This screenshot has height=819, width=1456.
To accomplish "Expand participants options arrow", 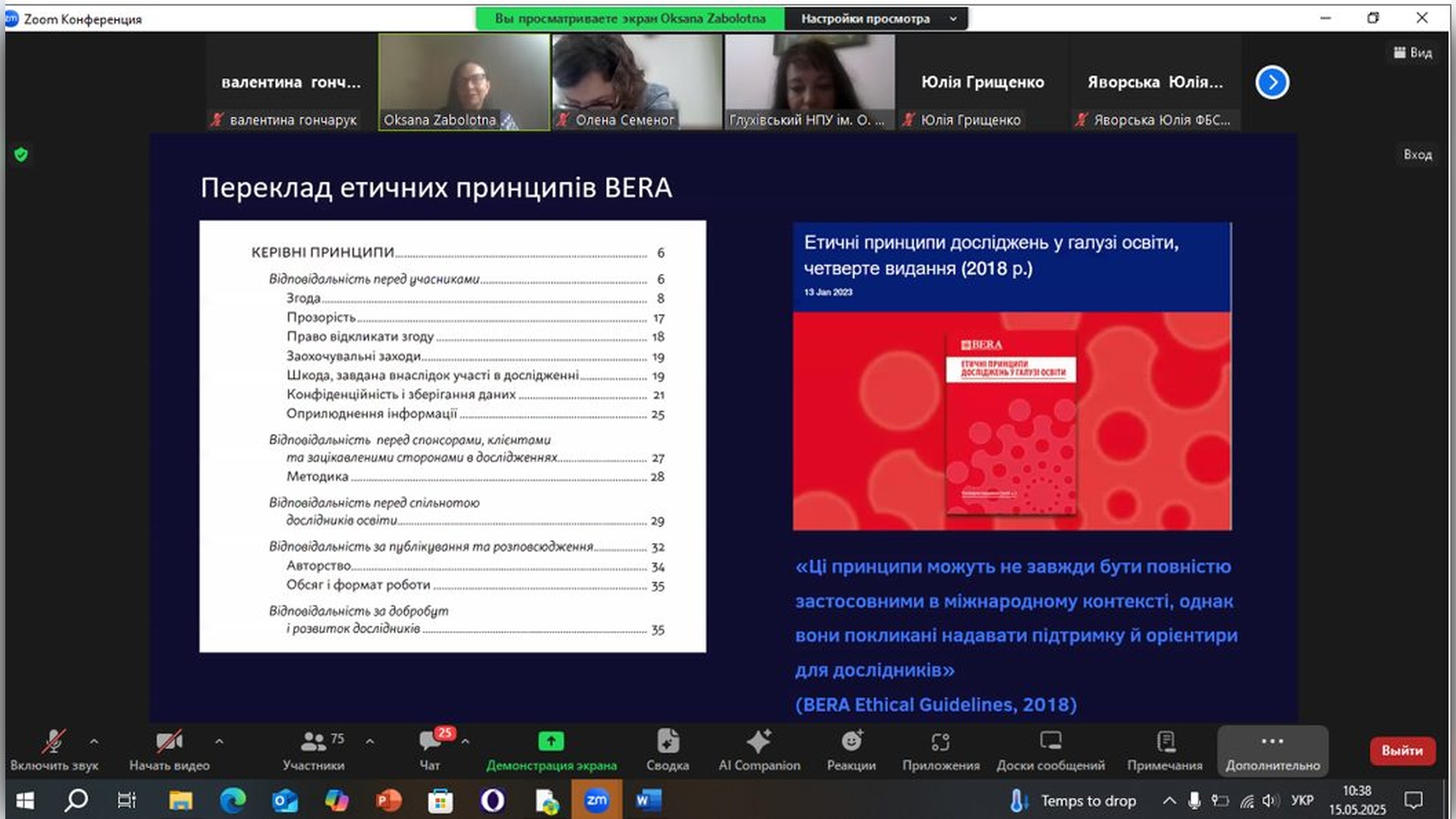I will click(x=370, y=741).
